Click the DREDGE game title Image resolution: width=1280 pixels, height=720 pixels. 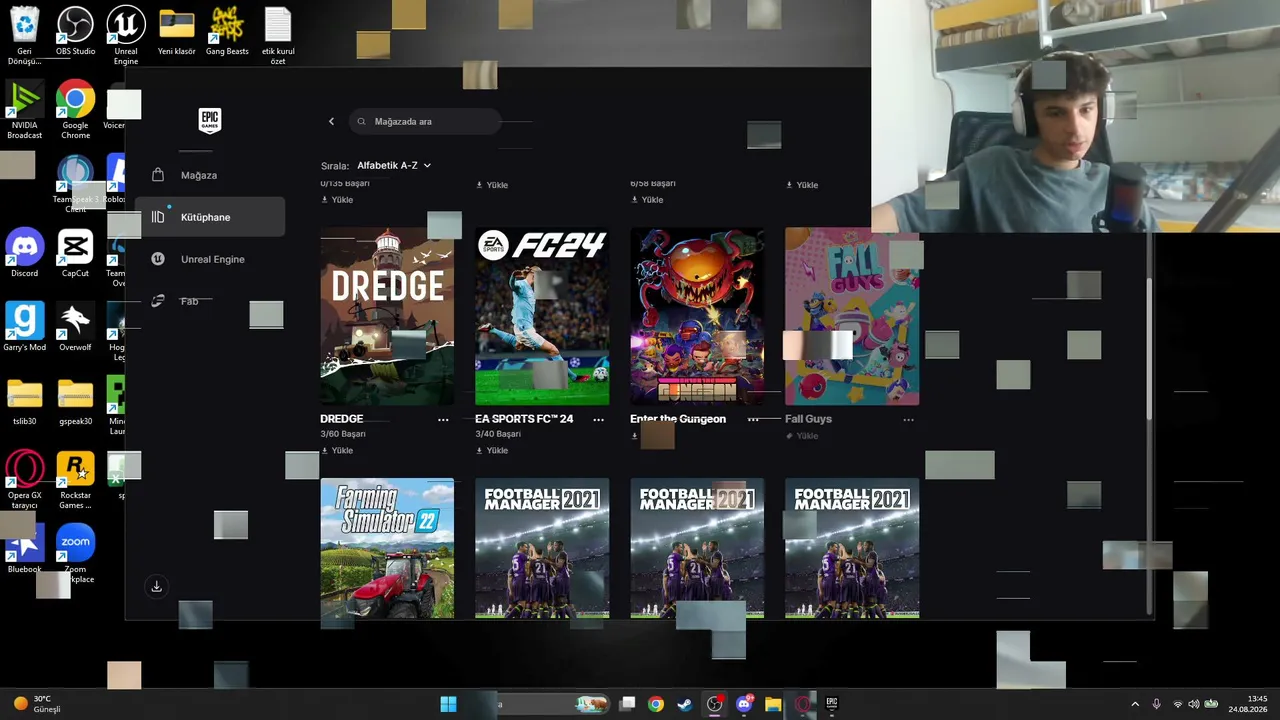point(341,419)
